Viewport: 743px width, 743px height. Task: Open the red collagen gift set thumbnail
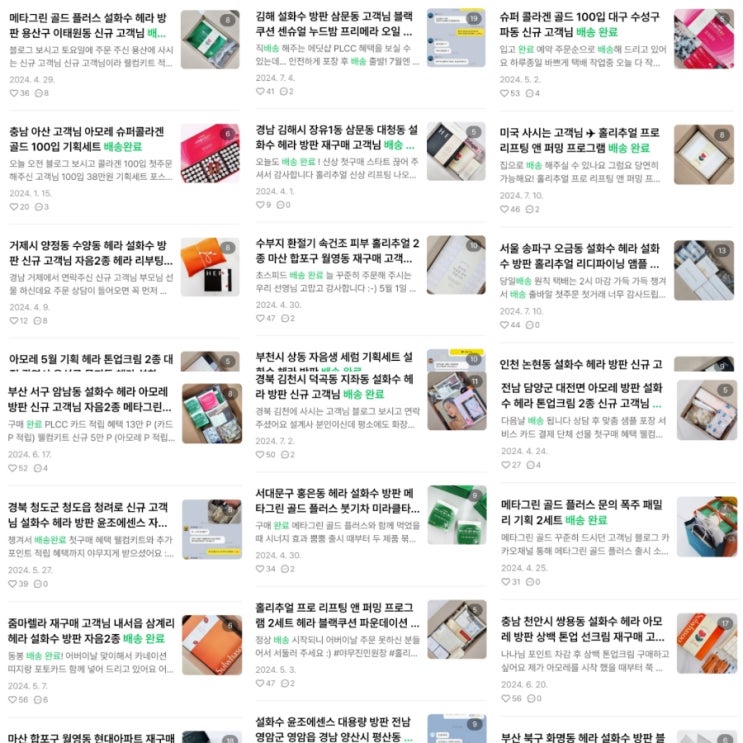pos(210,153)
